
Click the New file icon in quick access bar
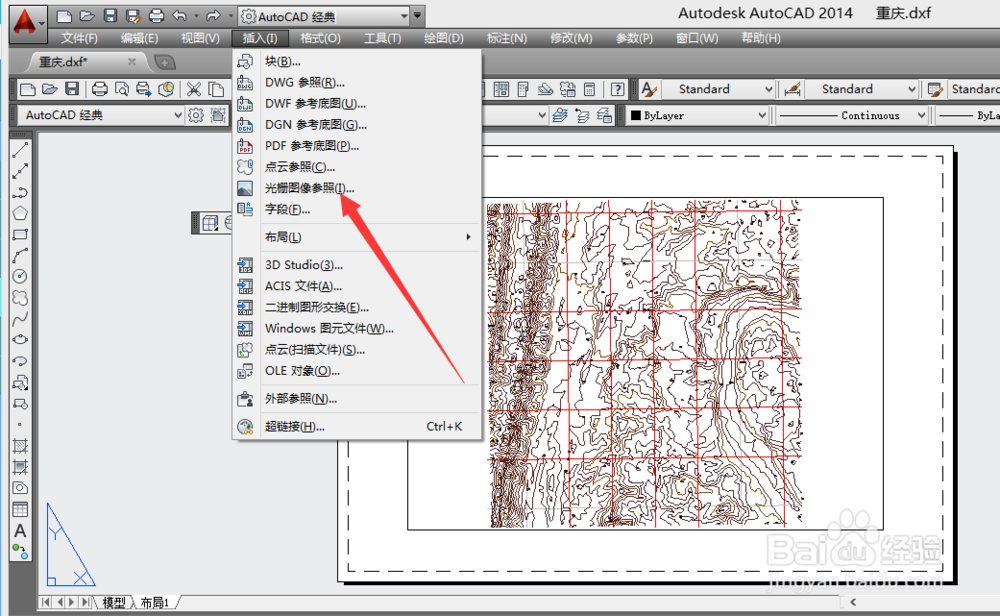tap(64, 16)
